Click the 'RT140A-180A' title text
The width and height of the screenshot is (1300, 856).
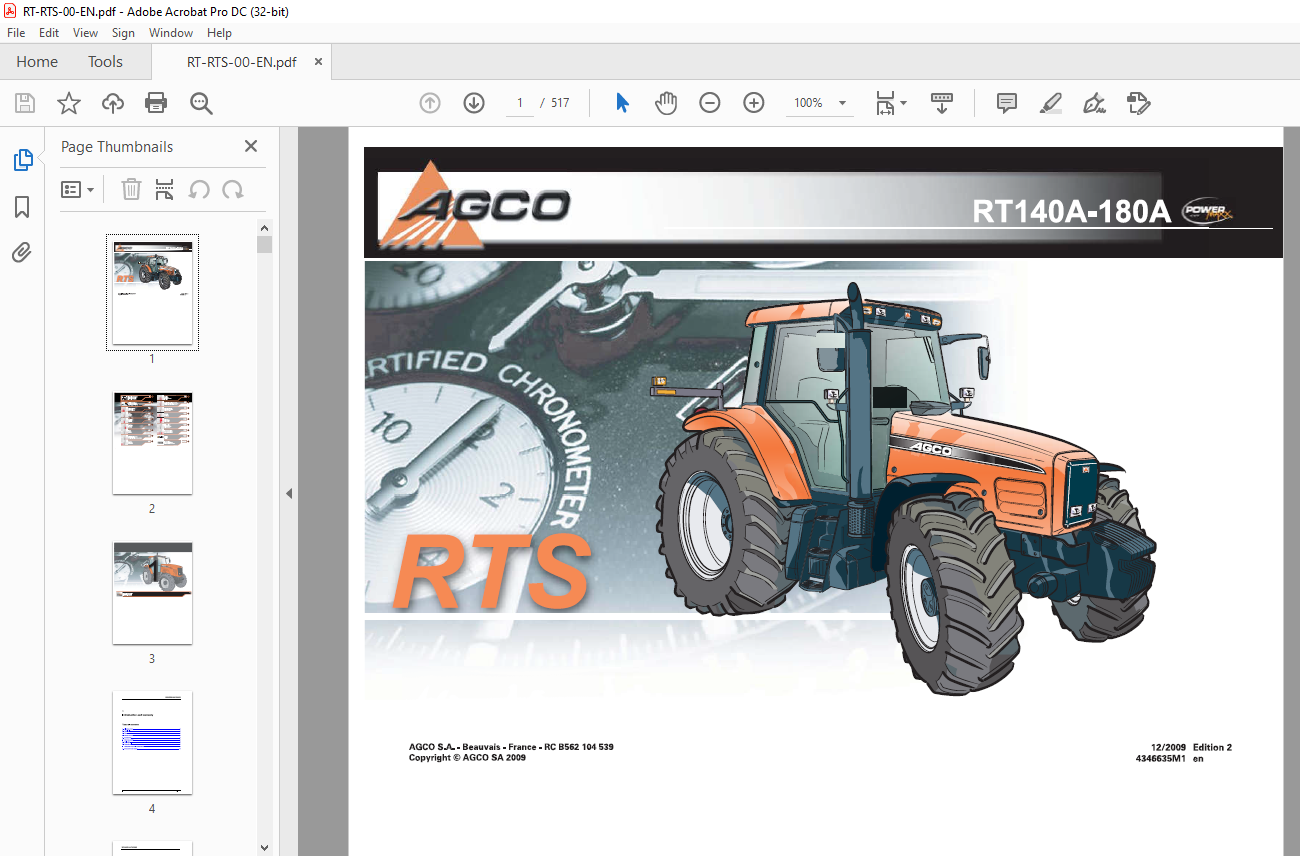1071,211
